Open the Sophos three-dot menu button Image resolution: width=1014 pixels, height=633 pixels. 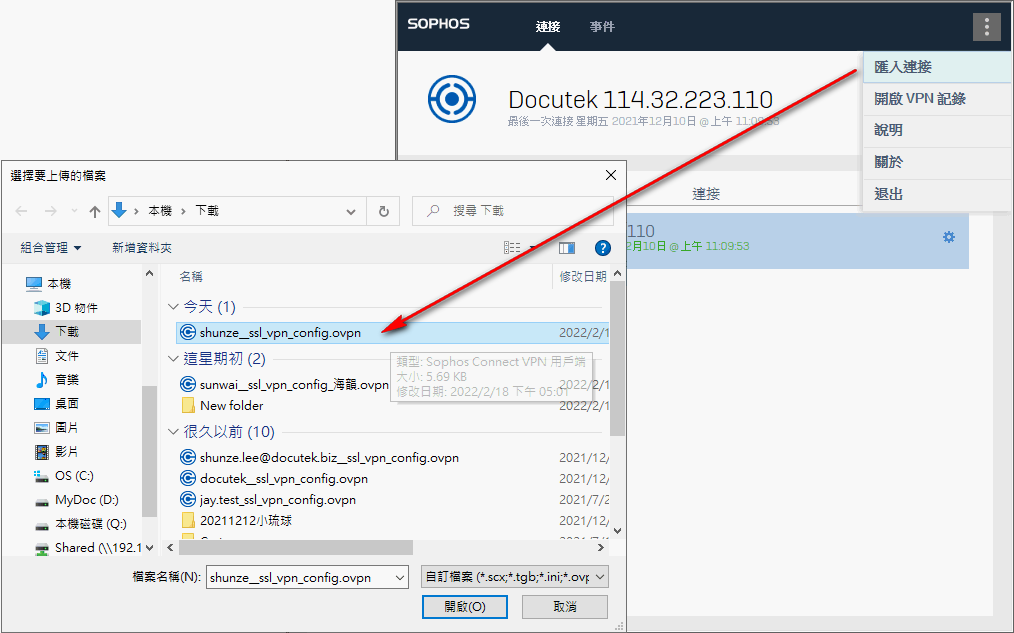[x=986, y=27]
